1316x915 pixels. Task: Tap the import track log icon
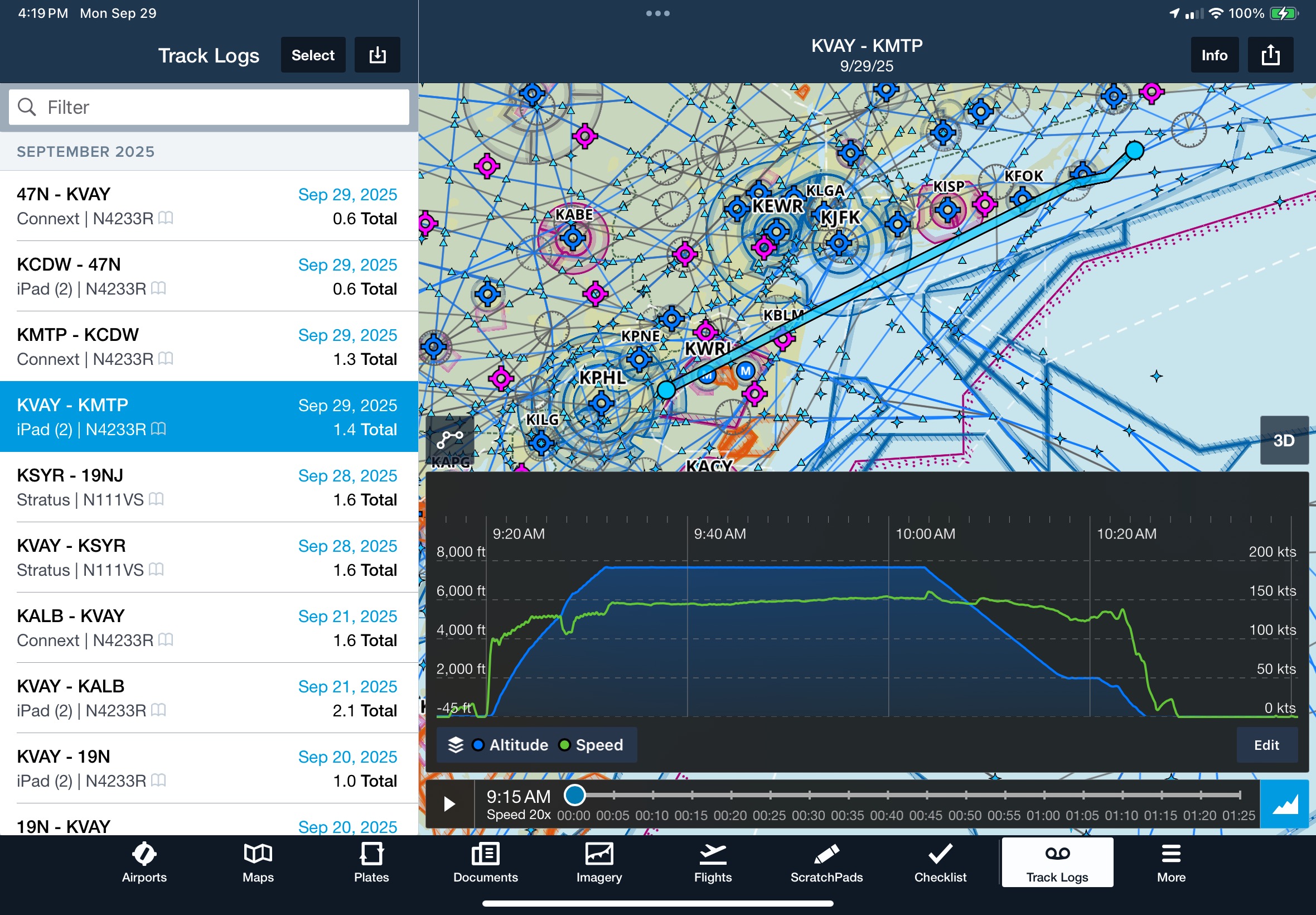pyautogui.click(x=377, y=55)
